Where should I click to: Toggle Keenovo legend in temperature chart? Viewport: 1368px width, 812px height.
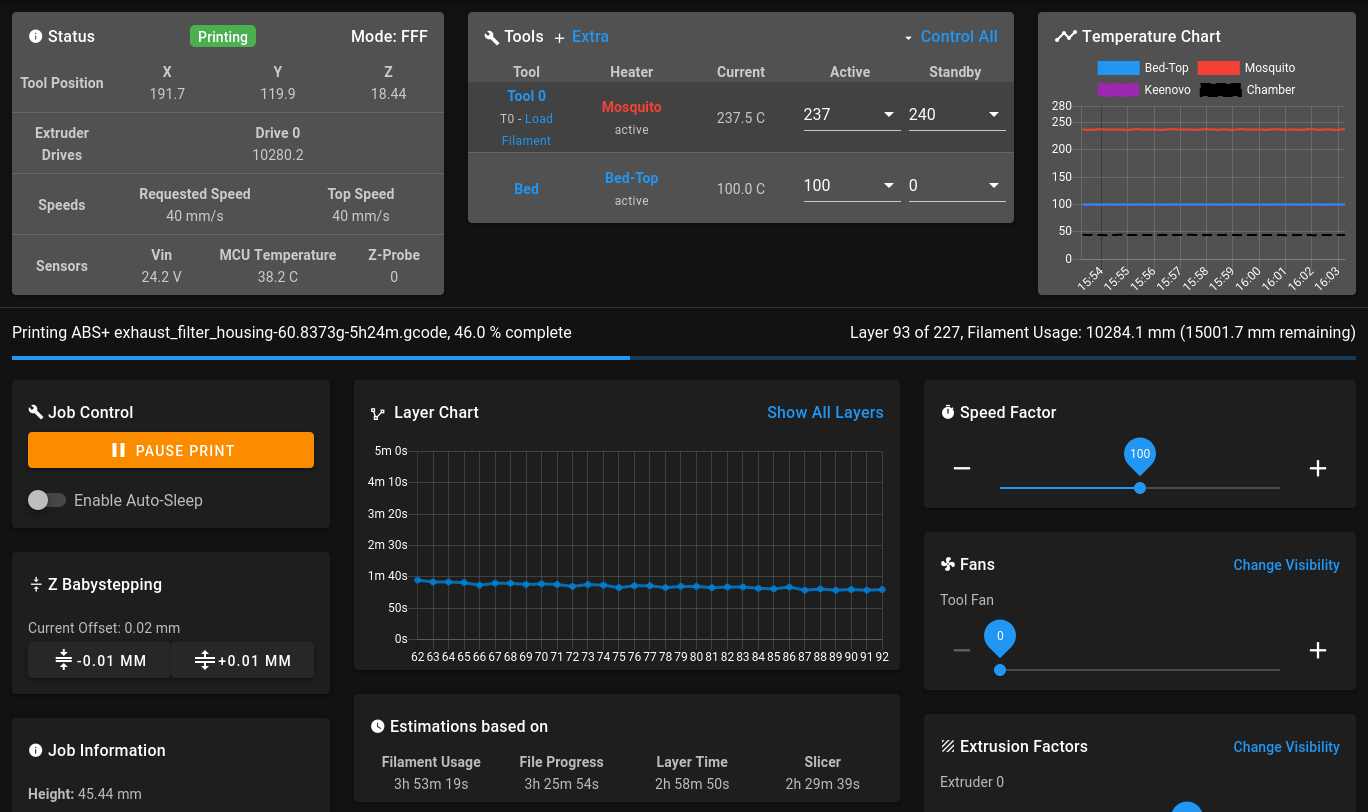(1144, 90)
